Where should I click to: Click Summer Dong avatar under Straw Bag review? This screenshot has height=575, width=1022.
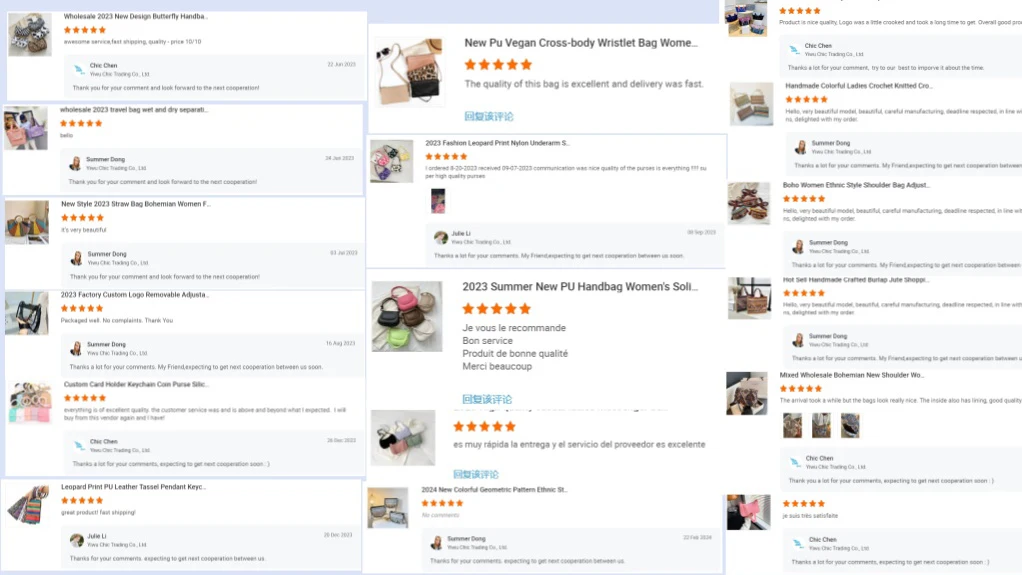tap(77, 258)
